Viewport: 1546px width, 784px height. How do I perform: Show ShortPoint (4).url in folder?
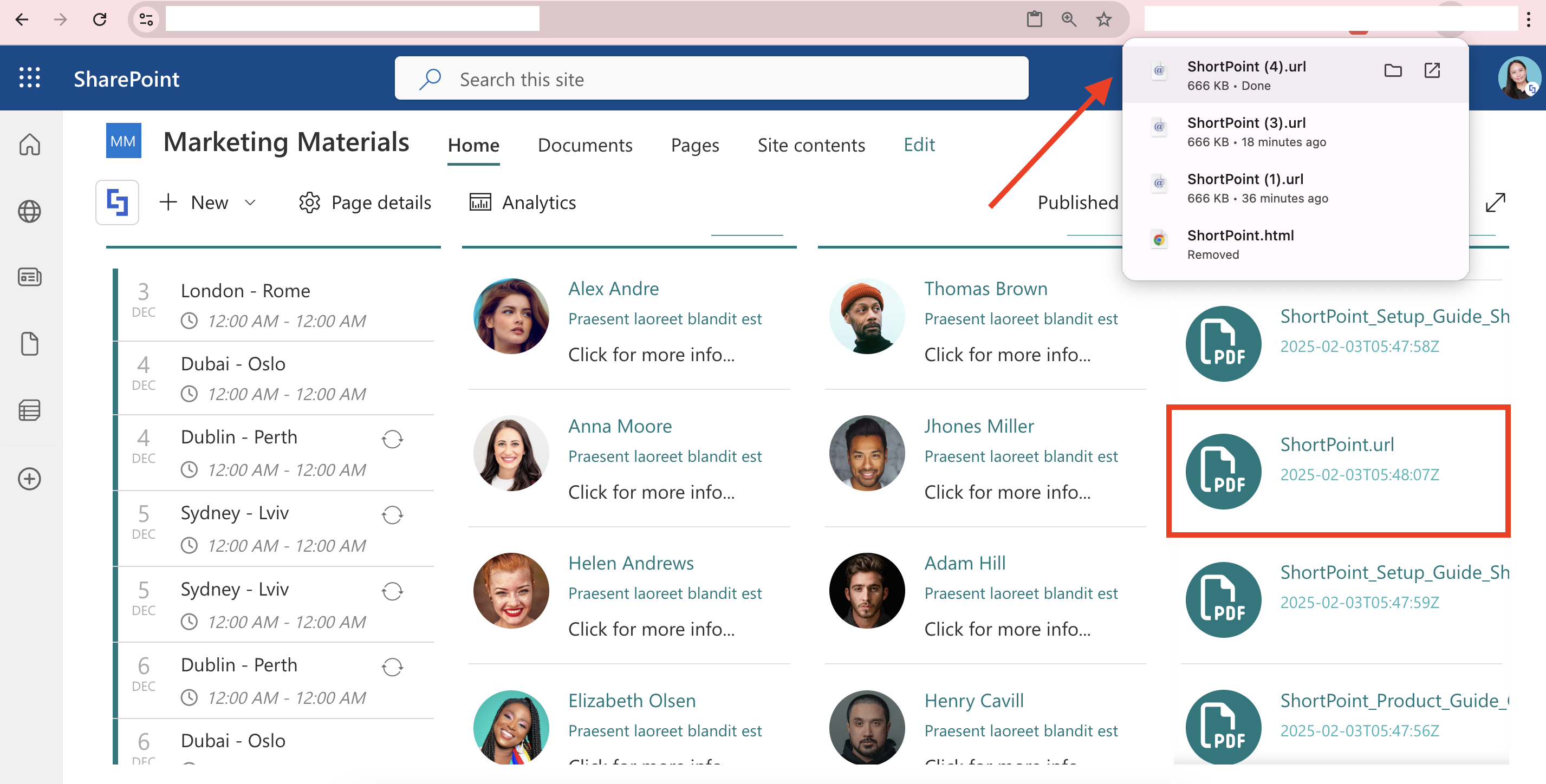(x=1392, y=71)
